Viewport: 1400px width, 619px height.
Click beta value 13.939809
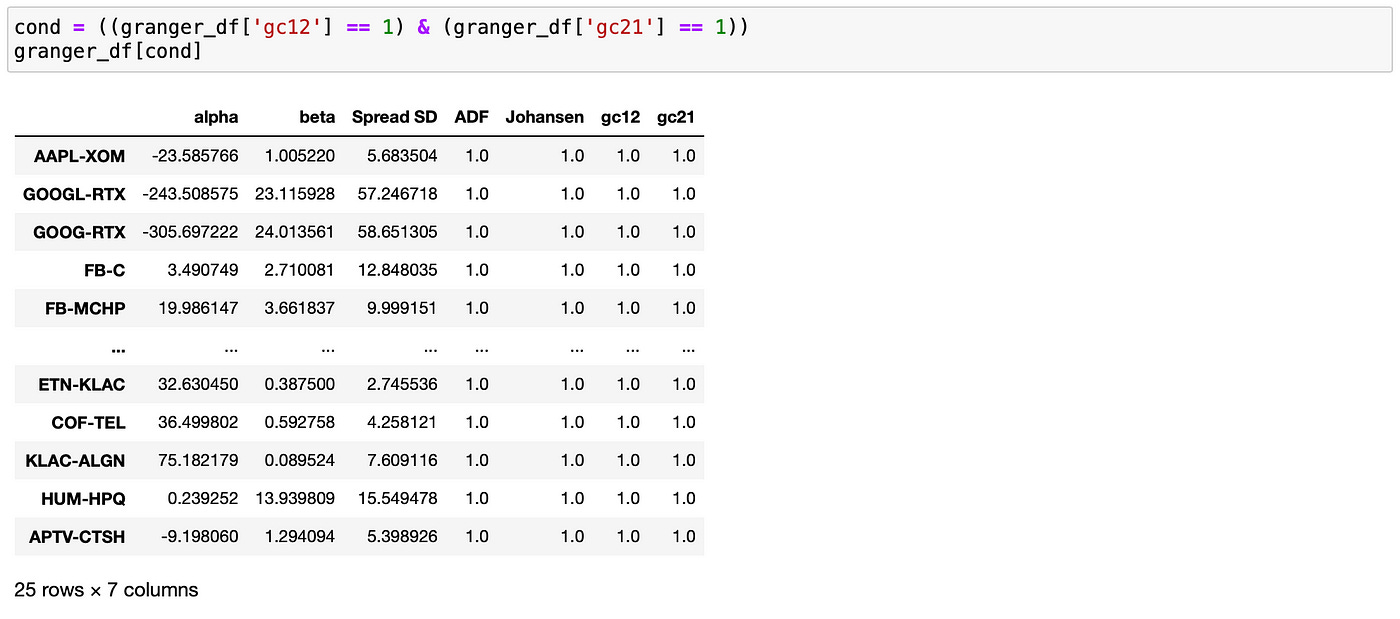pos(295,498)
